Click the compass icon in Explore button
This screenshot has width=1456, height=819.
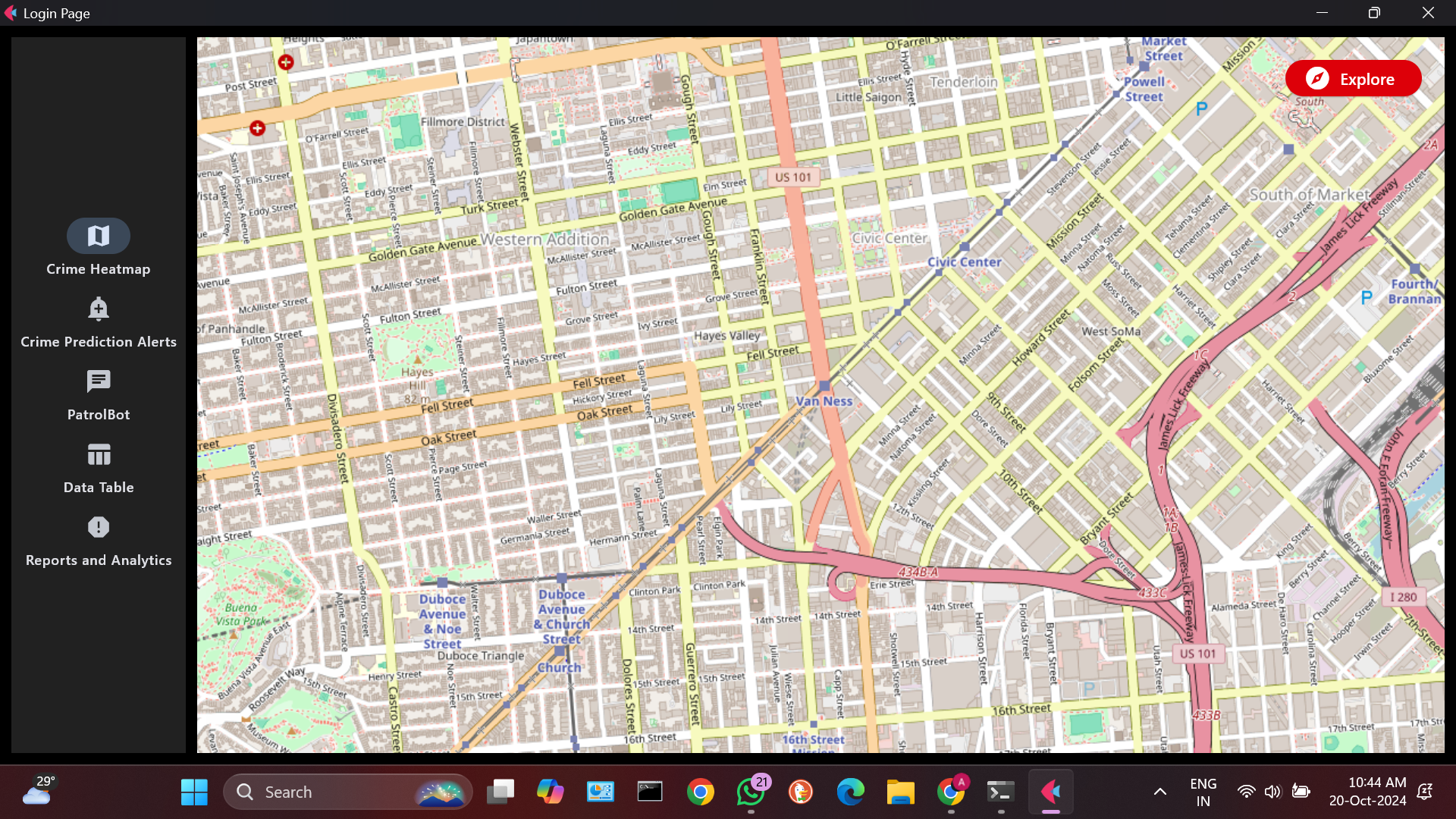(x=1317, y=79)
